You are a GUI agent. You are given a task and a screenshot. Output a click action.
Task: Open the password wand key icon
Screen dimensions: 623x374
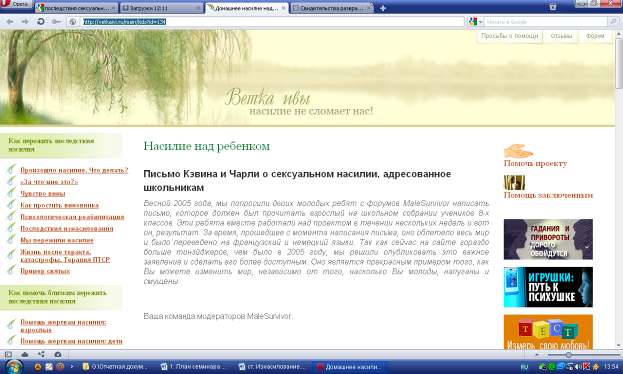tap(56, 21)
